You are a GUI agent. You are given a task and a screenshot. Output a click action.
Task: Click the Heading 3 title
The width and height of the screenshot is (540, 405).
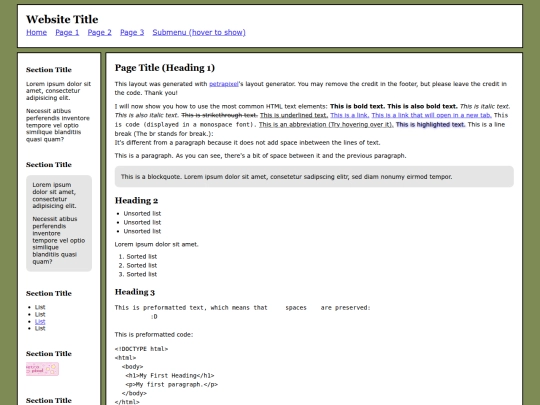135,292
